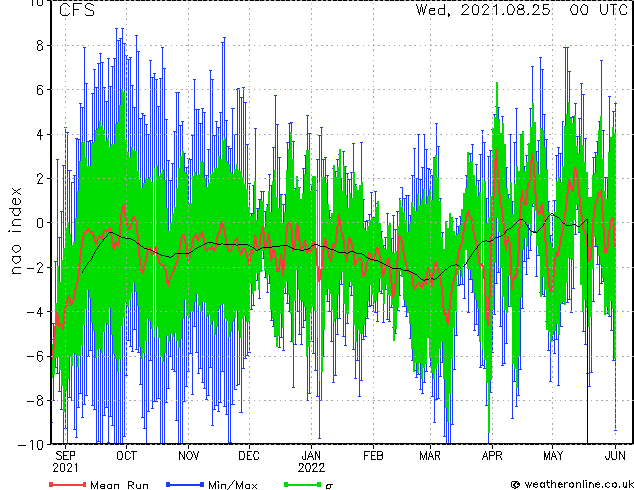Screen dimensions: 634x490
Task: Select the blue Min/Max legend line
Action: click(x=185, y=484)
